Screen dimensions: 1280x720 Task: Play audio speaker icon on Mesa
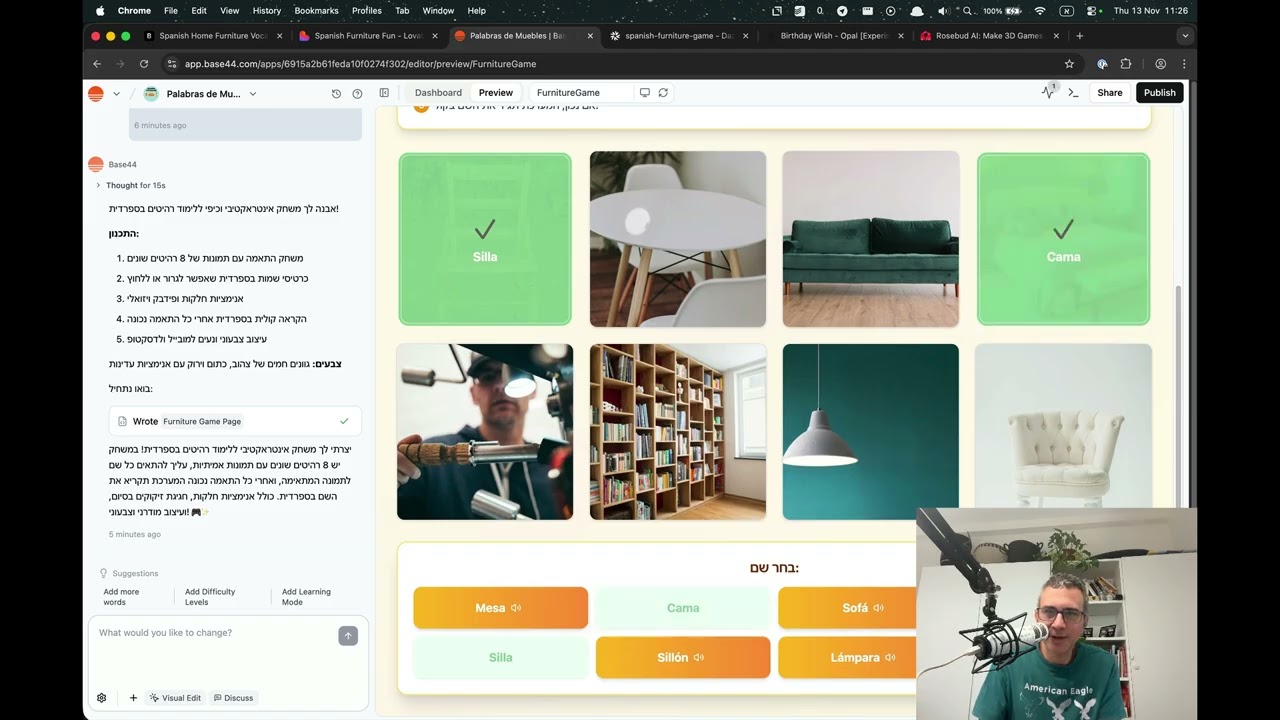(516, 608)
